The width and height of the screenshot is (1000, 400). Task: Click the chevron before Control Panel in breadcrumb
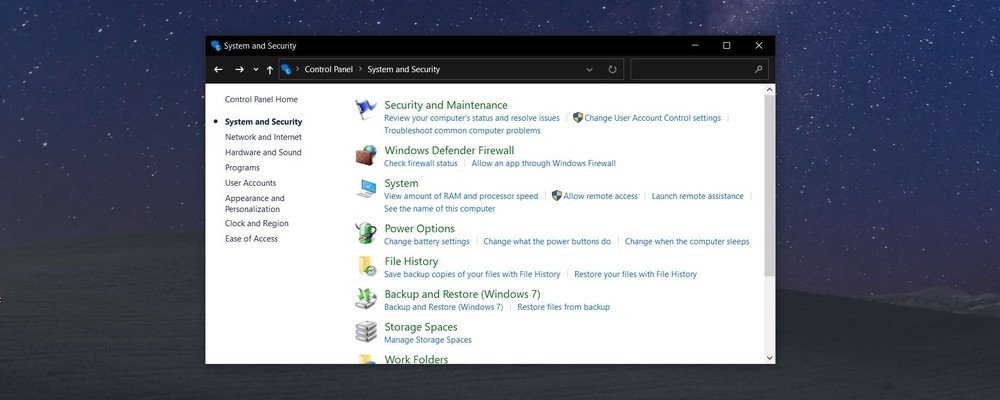[298, 69]
